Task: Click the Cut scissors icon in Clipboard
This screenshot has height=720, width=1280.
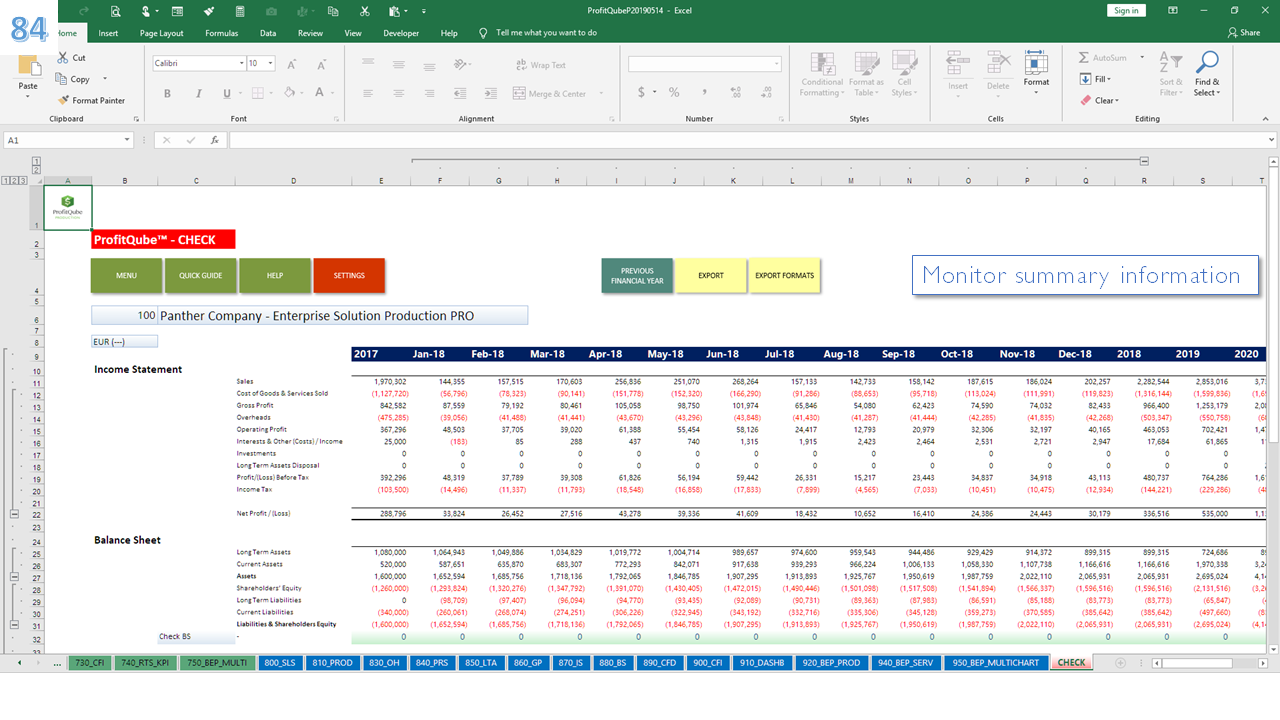Action: [64, 58]
